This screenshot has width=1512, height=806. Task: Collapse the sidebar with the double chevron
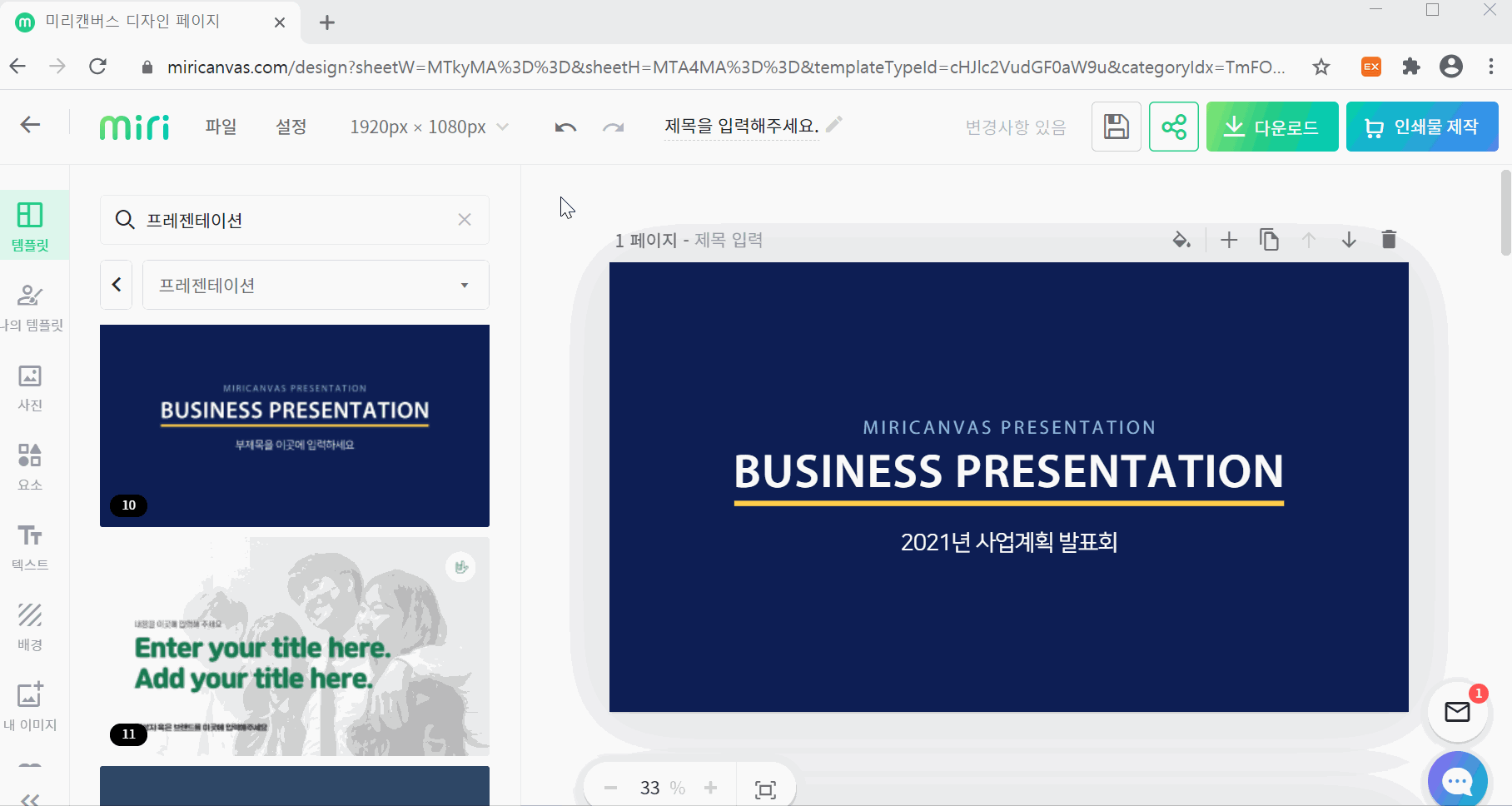point(30,799)
